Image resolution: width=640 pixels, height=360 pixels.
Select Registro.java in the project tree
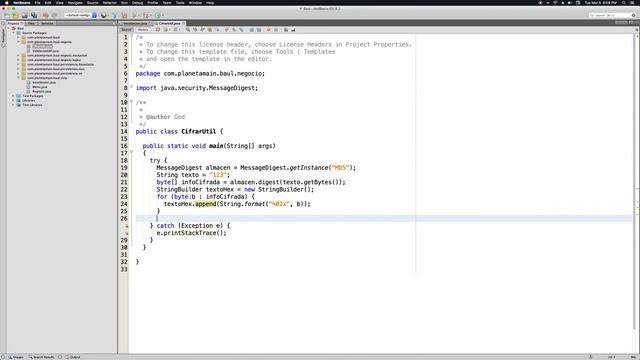coord(42,91)
